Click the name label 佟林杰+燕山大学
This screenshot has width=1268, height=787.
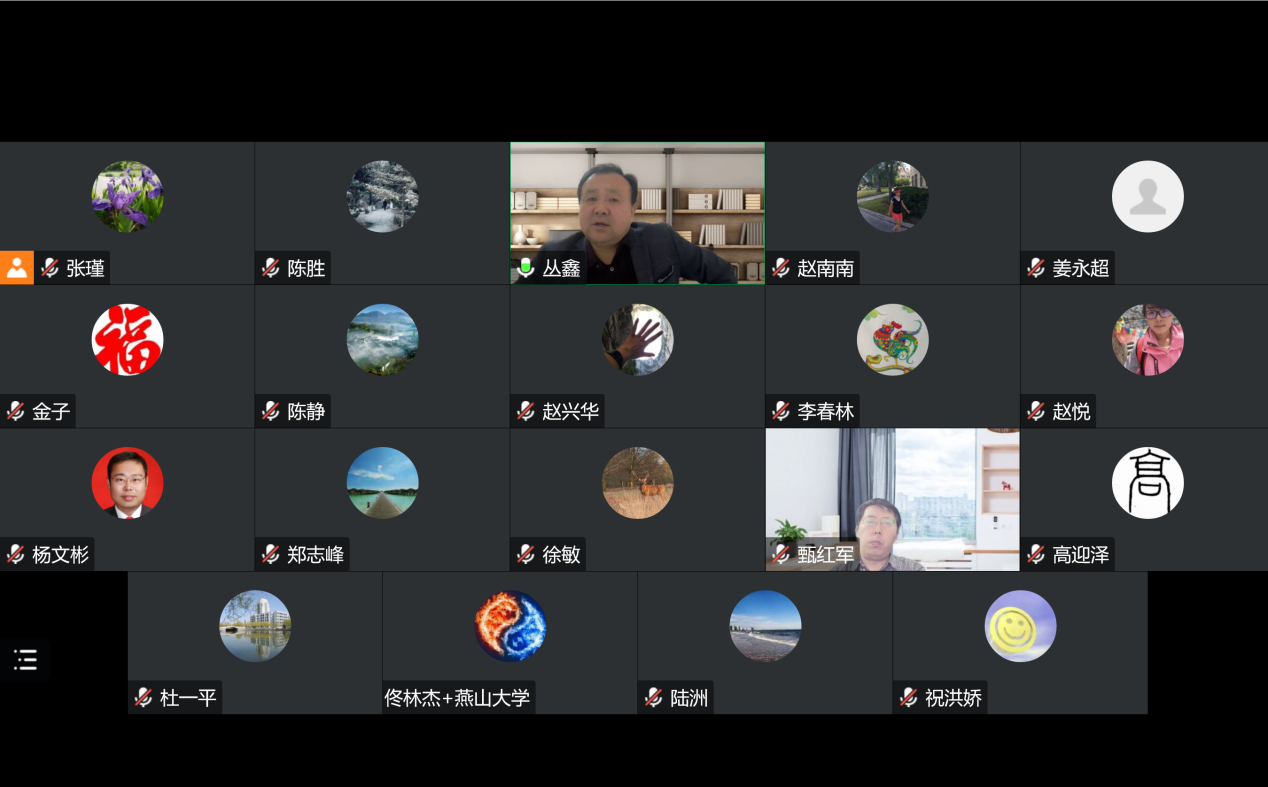[458, 698]
